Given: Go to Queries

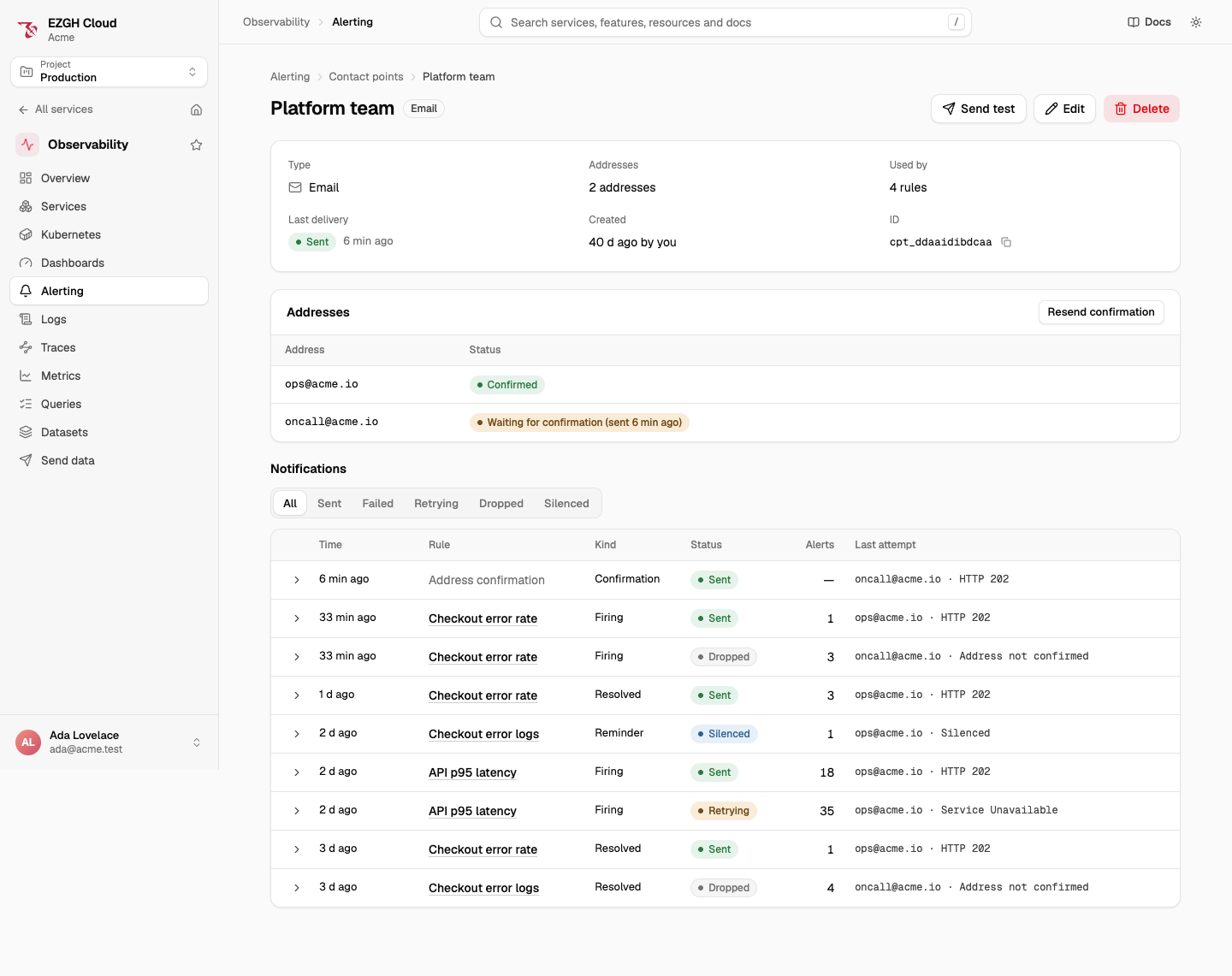Looking at the screenshot, I should tap(109, 404).
